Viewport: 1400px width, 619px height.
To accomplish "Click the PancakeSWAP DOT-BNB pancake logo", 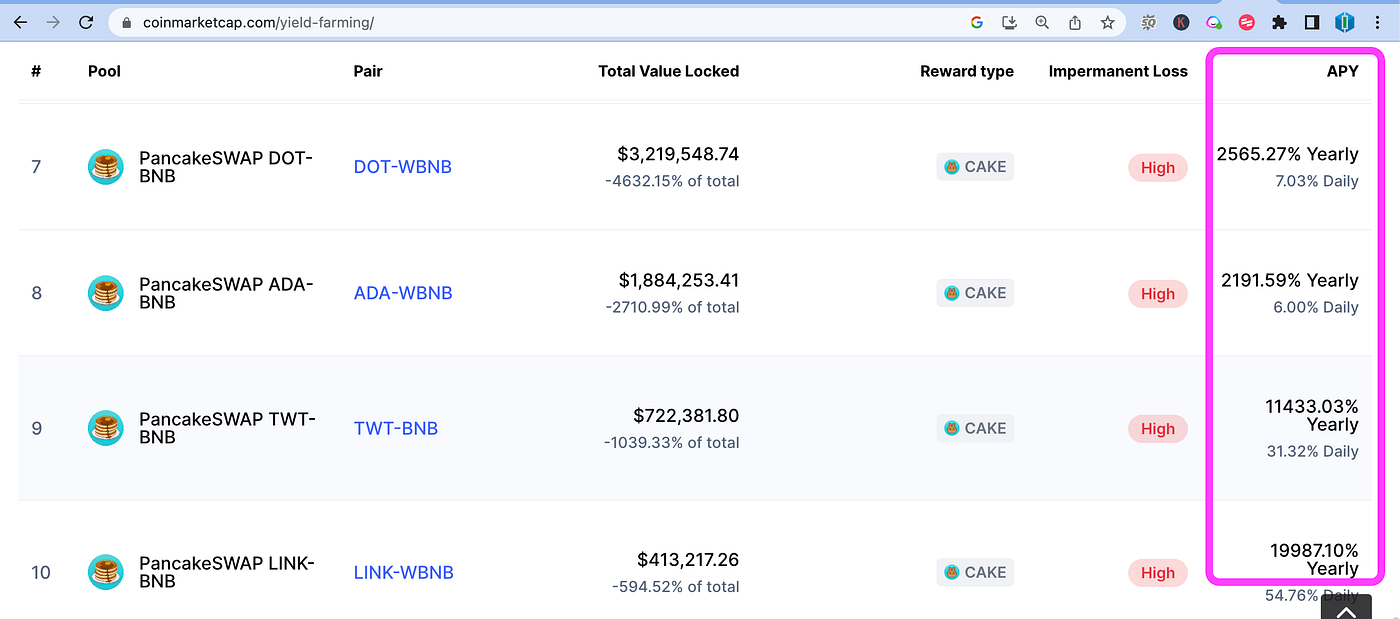I will 105,167.
